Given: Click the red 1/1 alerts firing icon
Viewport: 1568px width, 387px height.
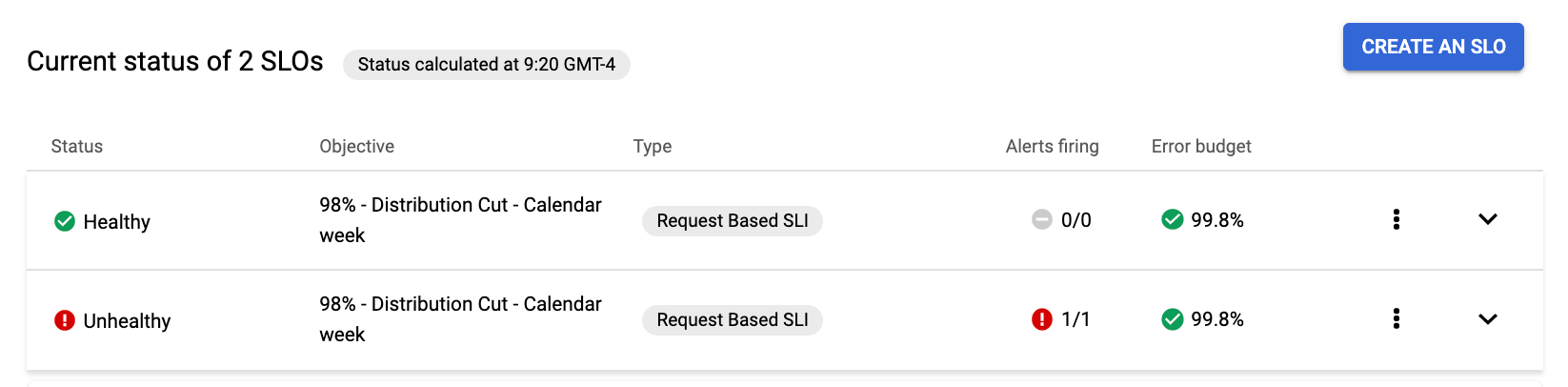Looking at the screenshot, I should (x=1042, y=319).
